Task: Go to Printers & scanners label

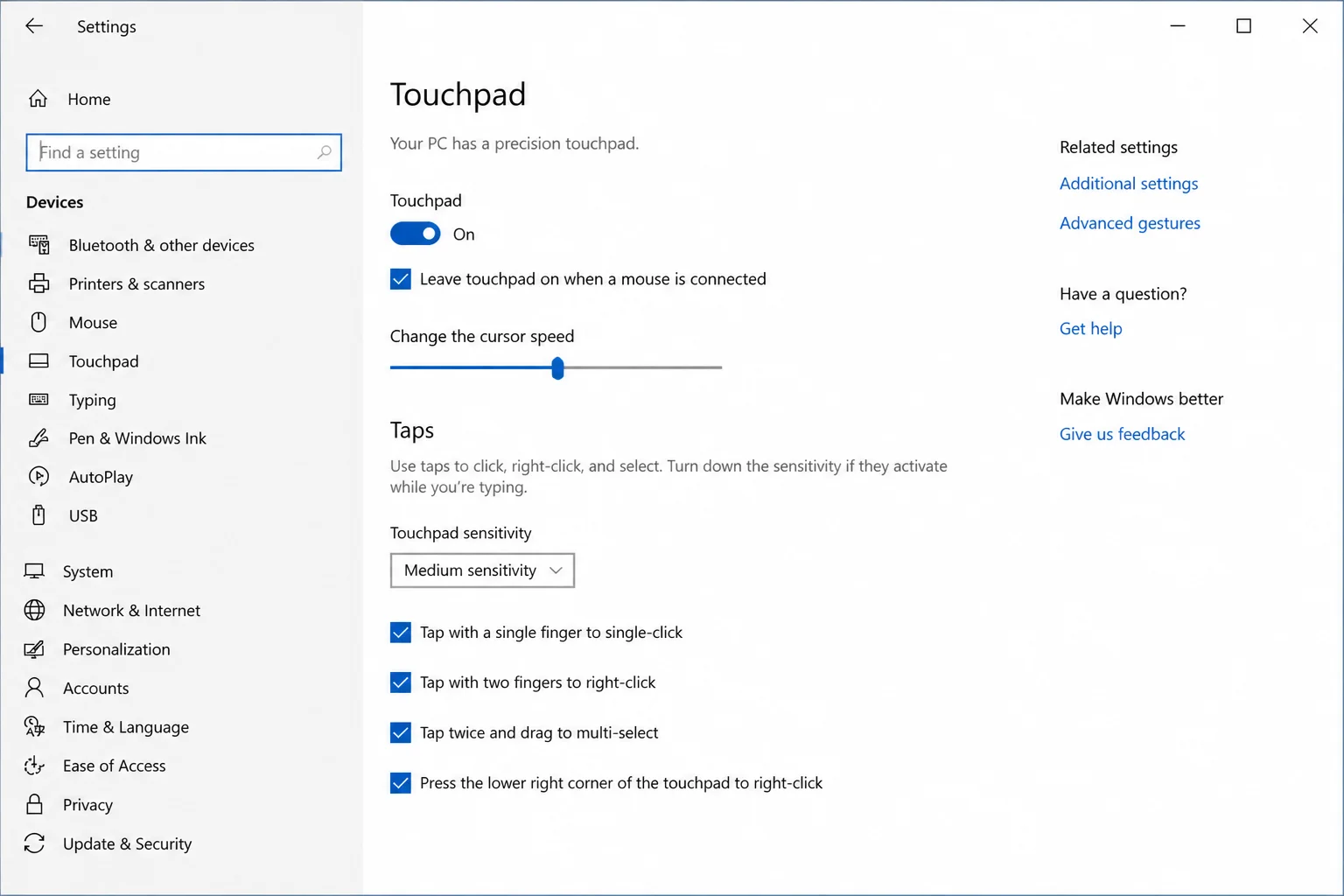Action: coord(136,283)
